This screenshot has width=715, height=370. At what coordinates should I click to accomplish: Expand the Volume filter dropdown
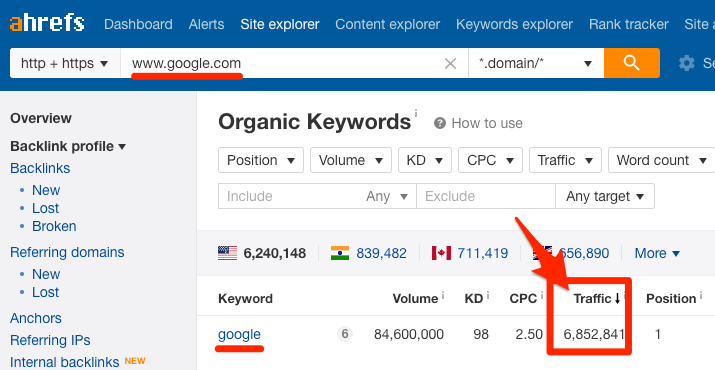point(351,160)
